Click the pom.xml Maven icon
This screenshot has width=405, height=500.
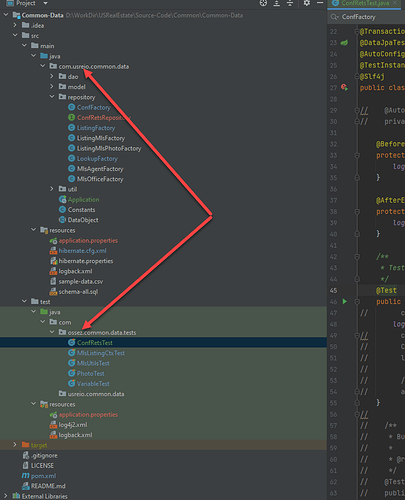[x=26, y=476]
